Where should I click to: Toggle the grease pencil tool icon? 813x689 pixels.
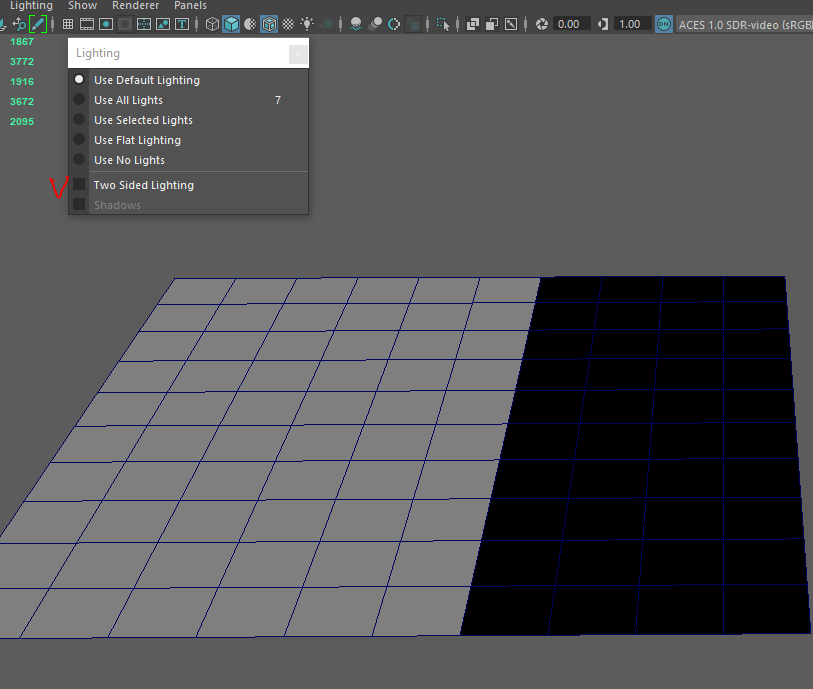(38, 24)
